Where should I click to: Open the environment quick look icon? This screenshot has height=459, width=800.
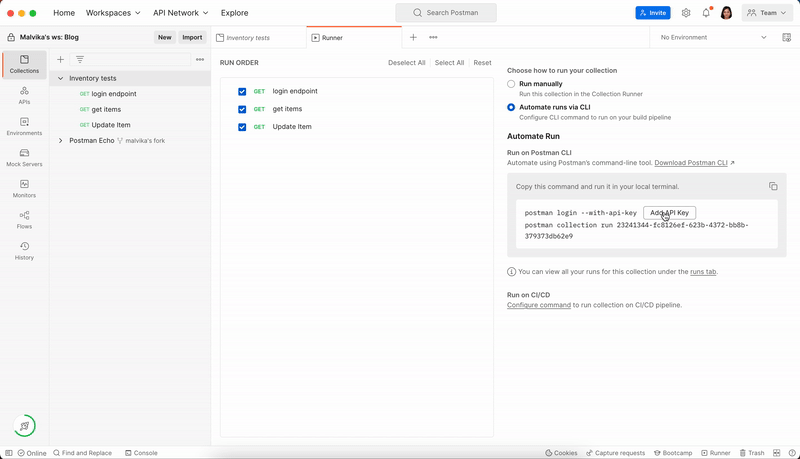(x=786, y=37)
